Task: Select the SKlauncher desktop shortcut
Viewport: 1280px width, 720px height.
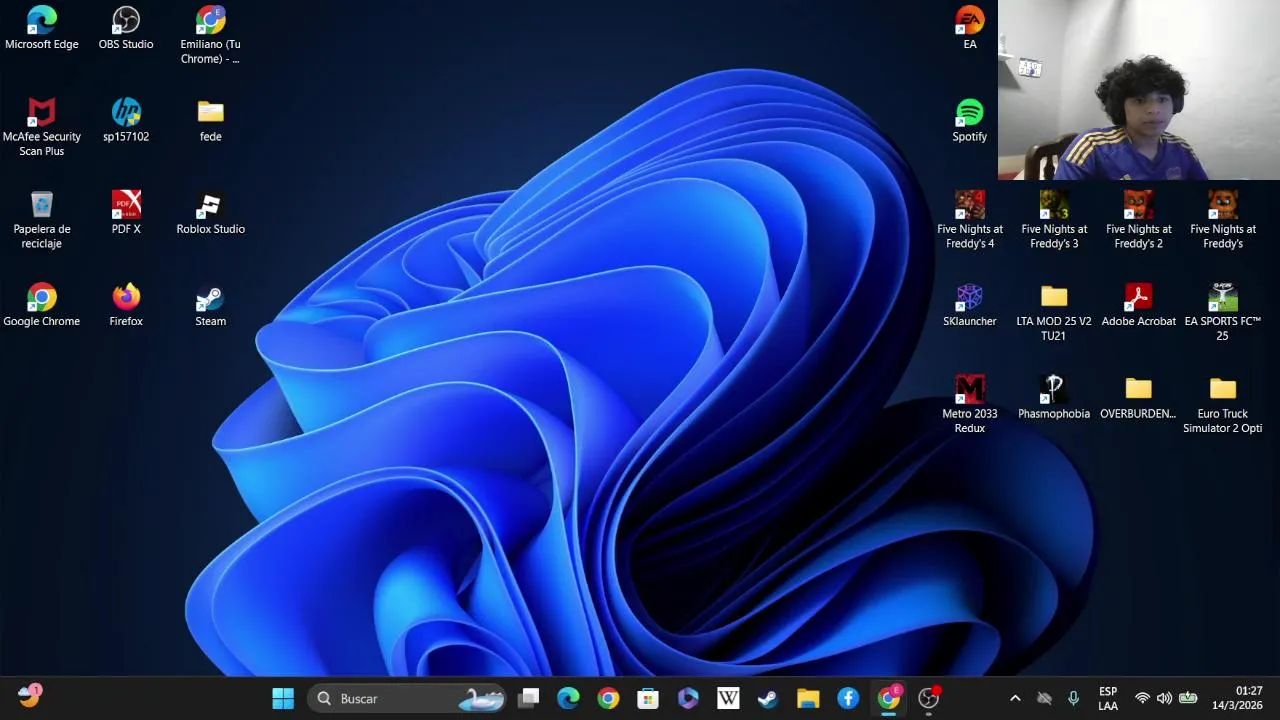Action: pyautogui.click(x=969, y=305)
